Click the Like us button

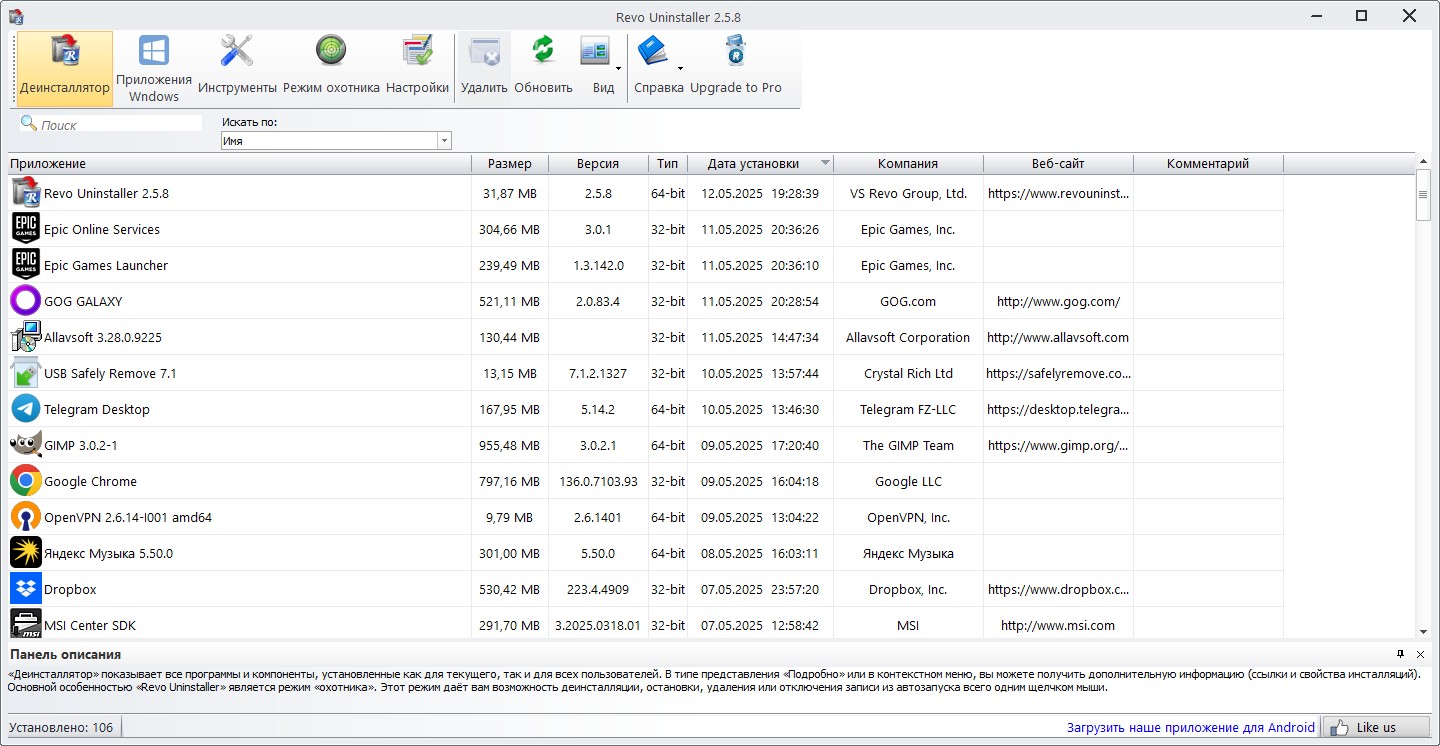(1376, 727)
